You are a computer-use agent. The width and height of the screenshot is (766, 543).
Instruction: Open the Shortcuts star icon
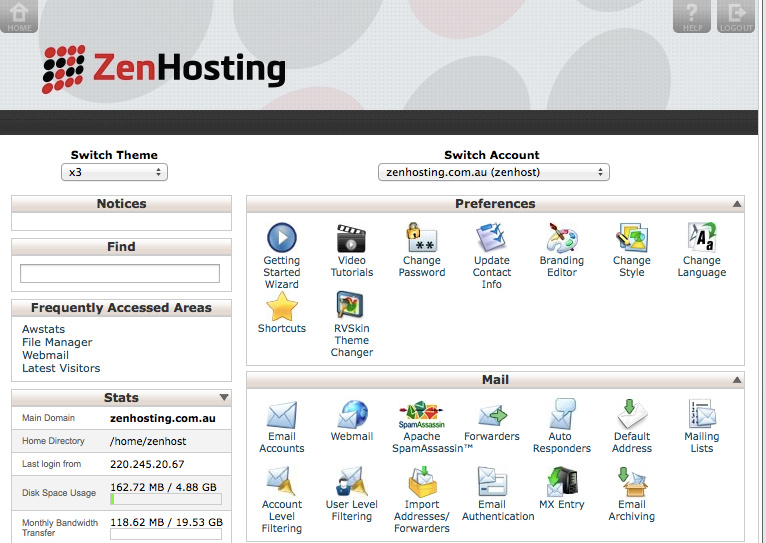pyautogui.click(x=281, y=306)
